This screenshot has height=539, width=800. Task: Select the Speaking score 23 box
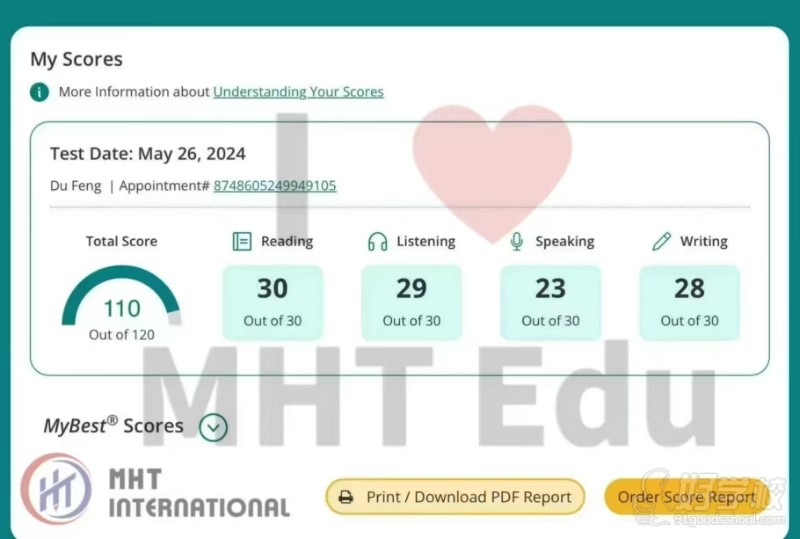[x=550, y=302]
